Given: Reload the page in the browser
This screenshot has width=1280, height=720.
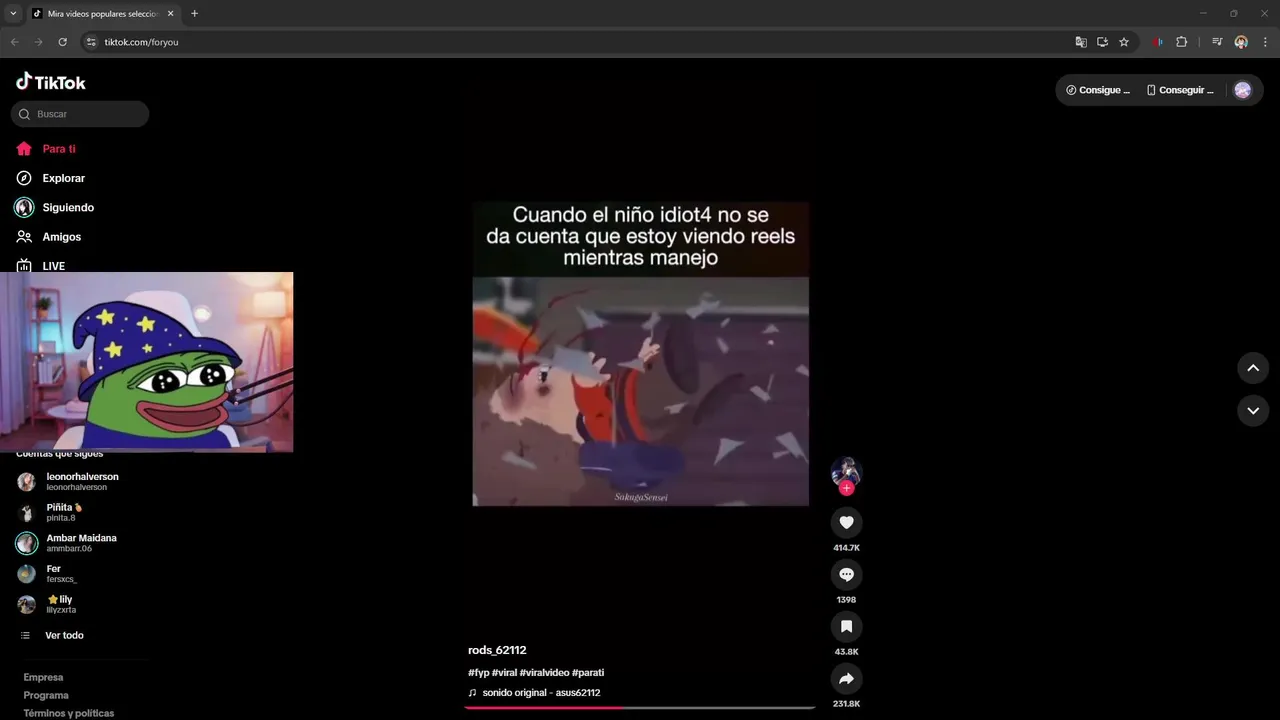Looking at the screenshot, I should tap(62, 42).
